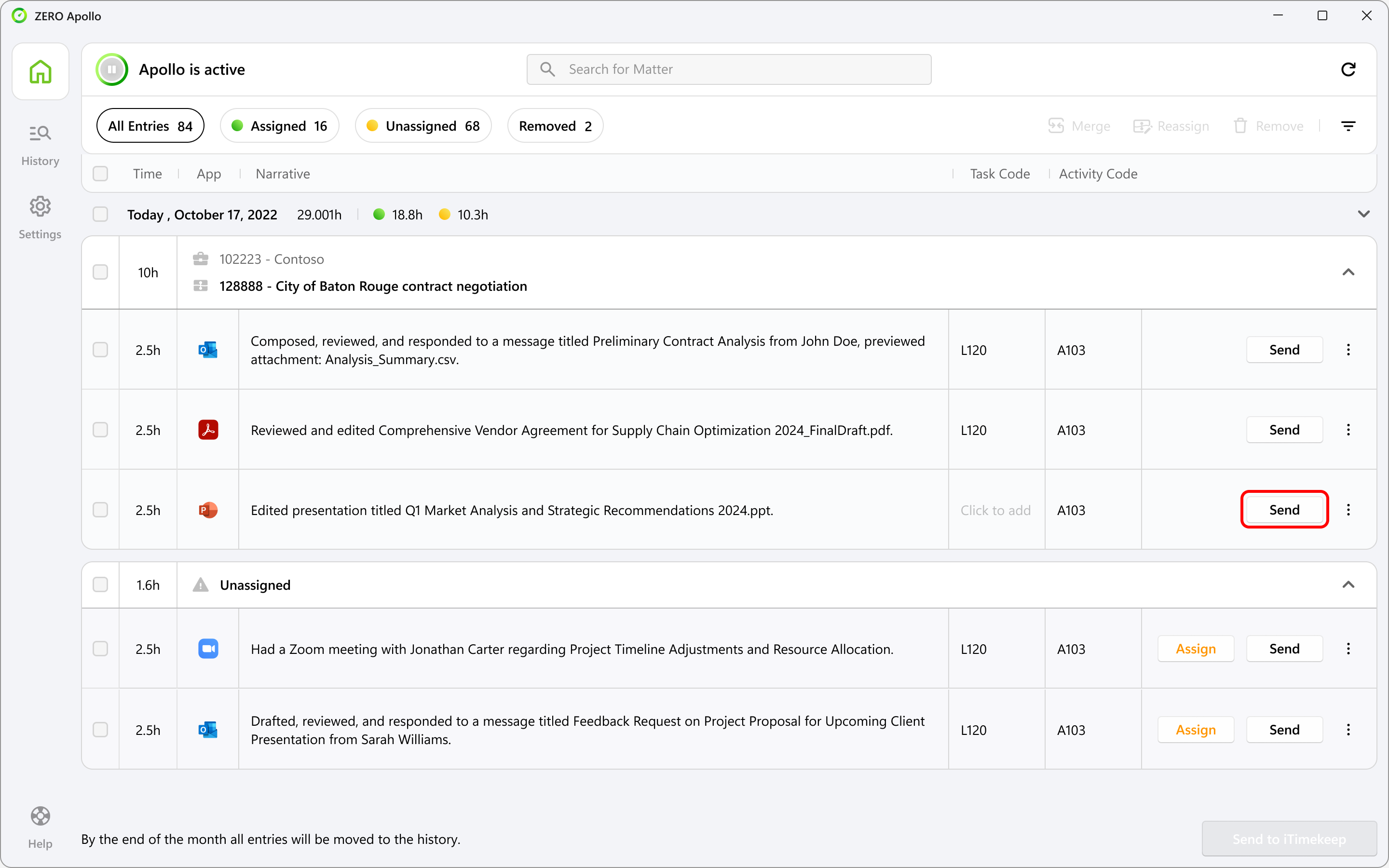Select all entries with the header checkbox
Screen dimensions: 1389x868
coord(100,174)
